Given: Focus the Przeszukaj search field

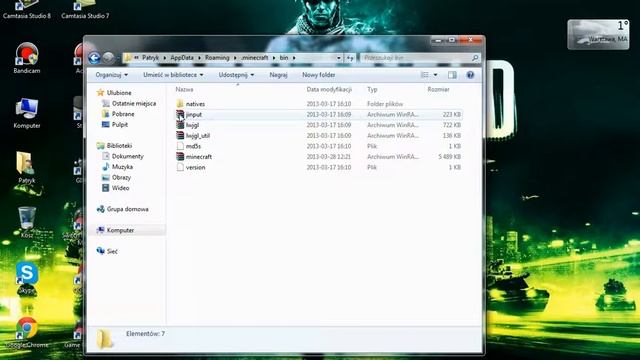Looking at the screenshot, I should point(416,58).
